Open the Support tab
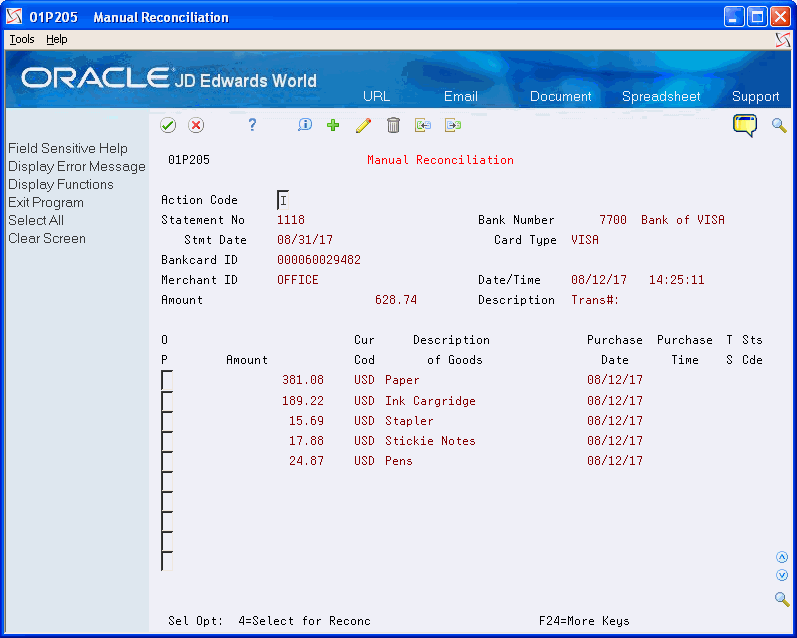 [x=755, y=96]
